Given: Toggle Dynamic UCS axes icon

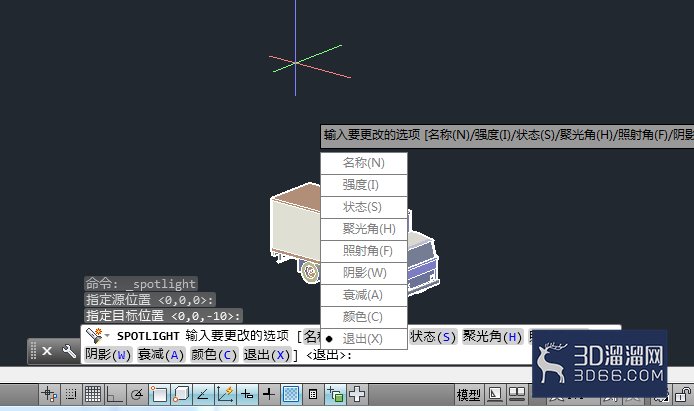Looking at the screenshot, I should (x=225, y=394).
